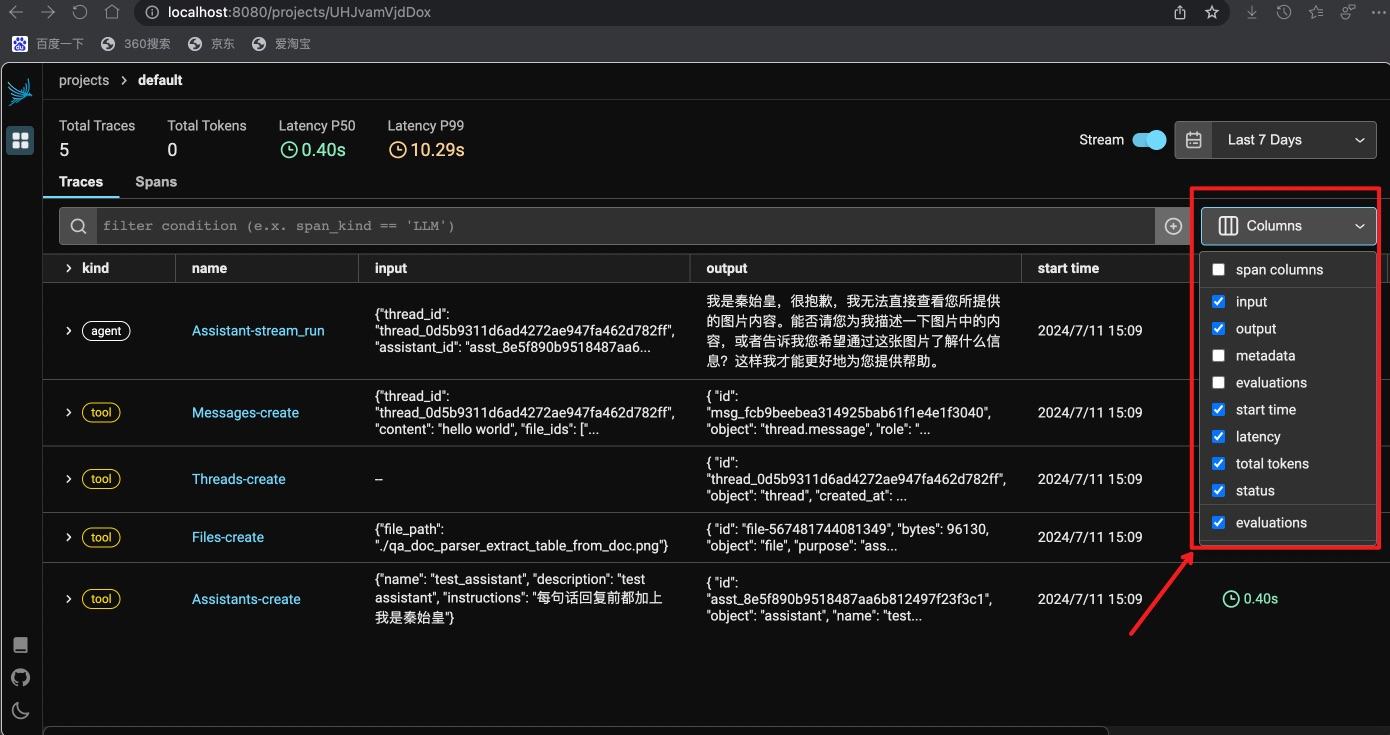Uncheck the input column checkbox
This screenshot has width=1390, height=735.
click(x=1218, y=302)
